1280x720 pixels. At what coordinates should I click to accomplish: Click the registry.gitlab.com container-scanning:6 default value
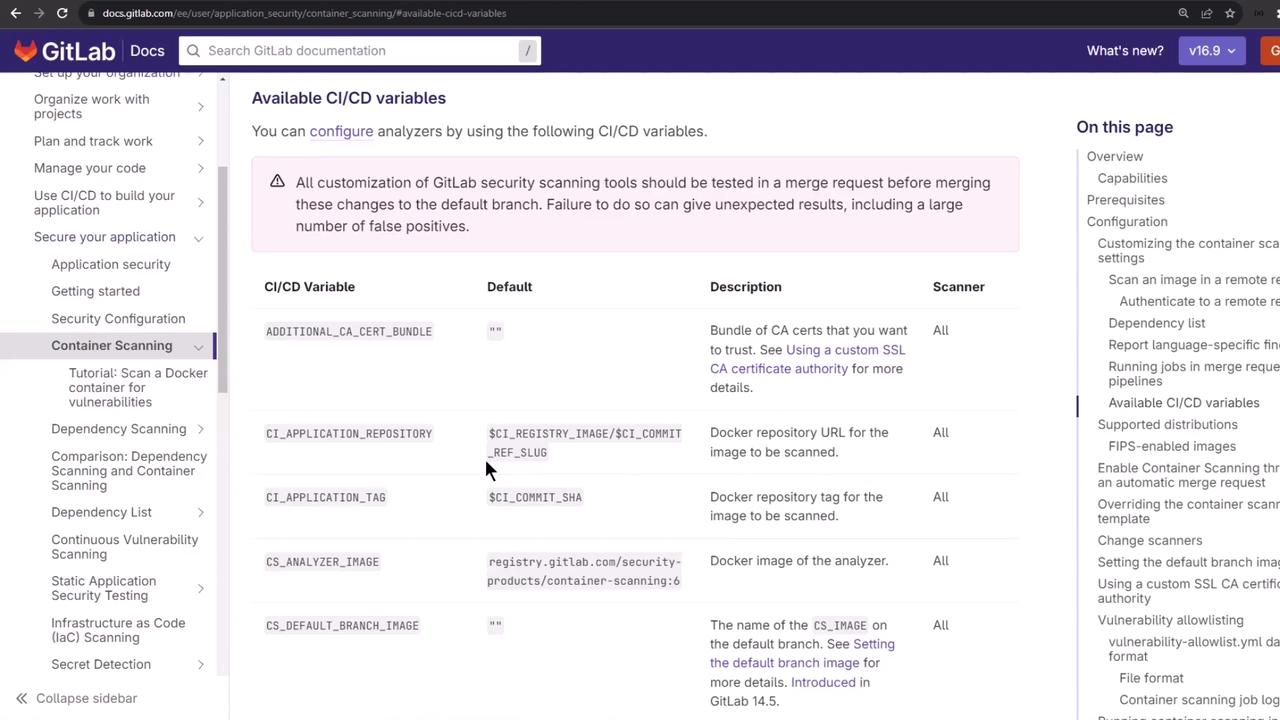584,571
